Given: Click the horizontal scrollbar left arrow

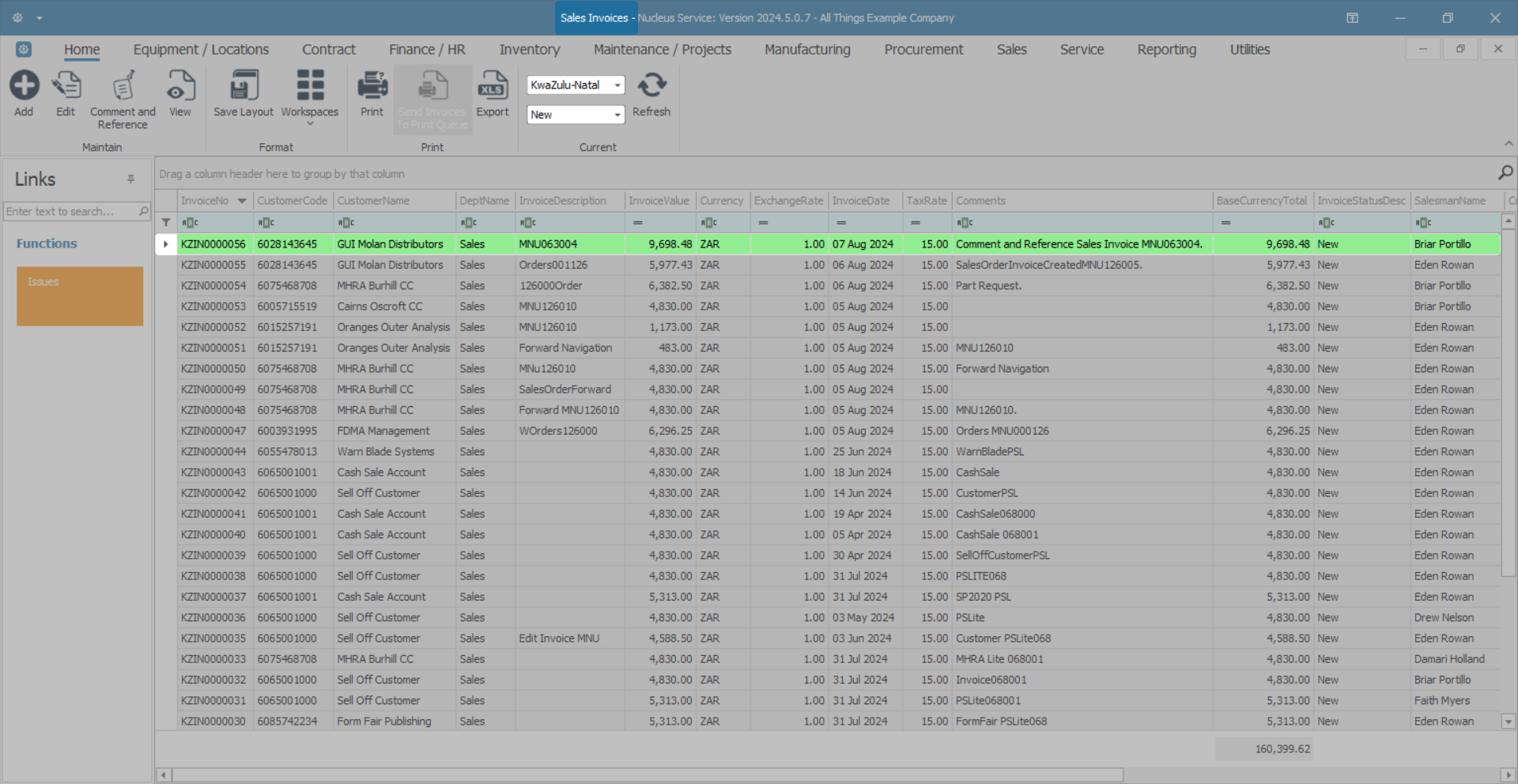Looking at the screenshot, I should [x=164, y=775].
